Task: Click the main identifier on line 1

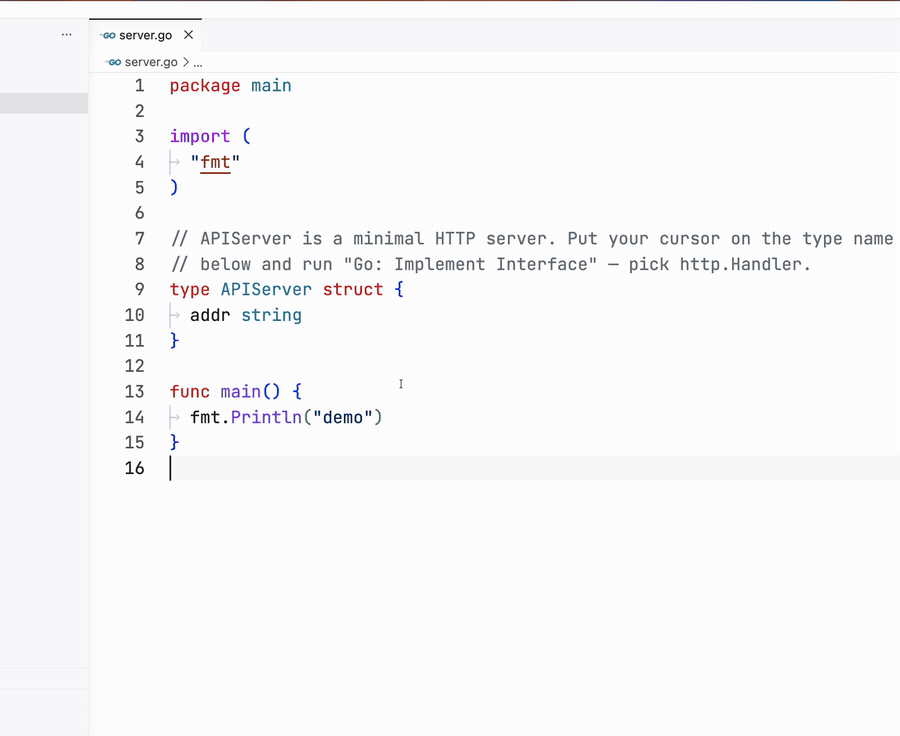Action: tap(271, 86)
